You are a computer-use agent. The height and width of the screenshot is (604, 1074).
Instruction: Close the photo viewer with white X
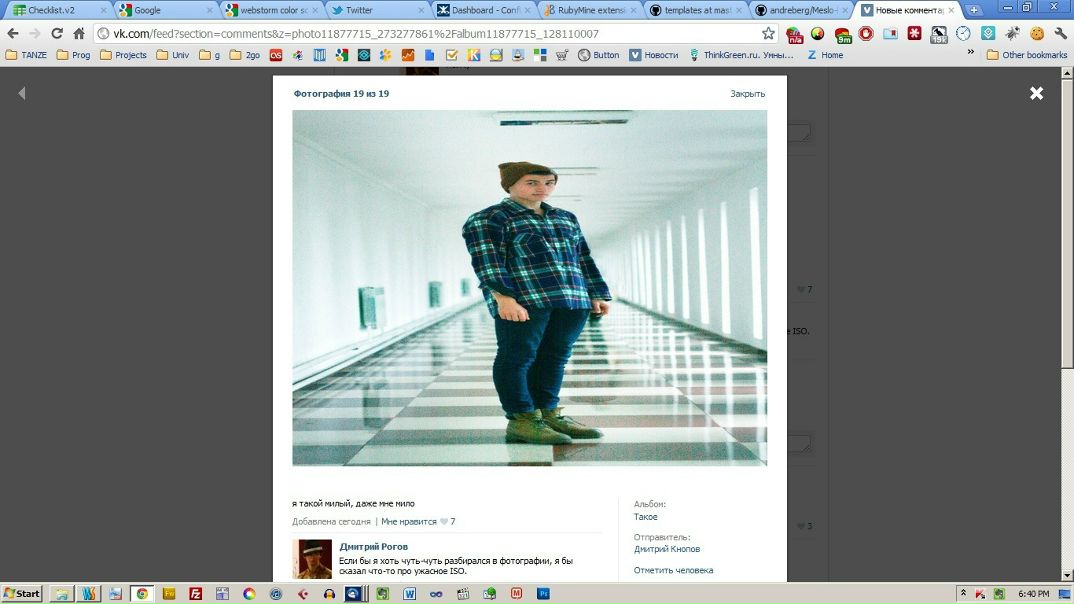tap(1036, 93)
